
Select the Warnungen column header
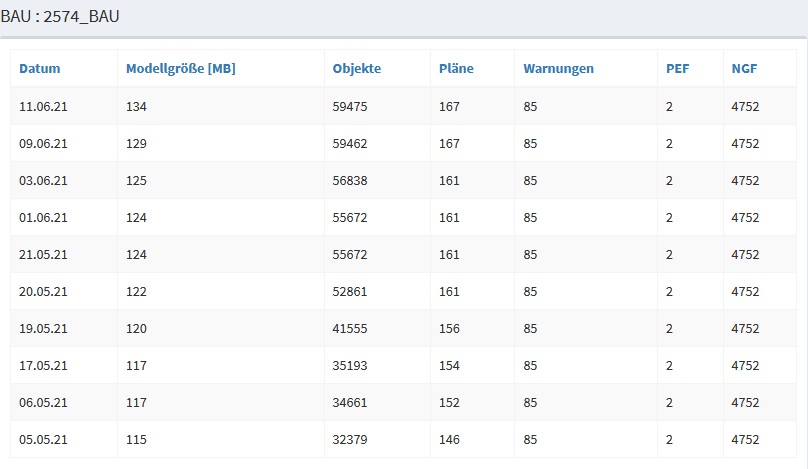[x=558, y=69]
